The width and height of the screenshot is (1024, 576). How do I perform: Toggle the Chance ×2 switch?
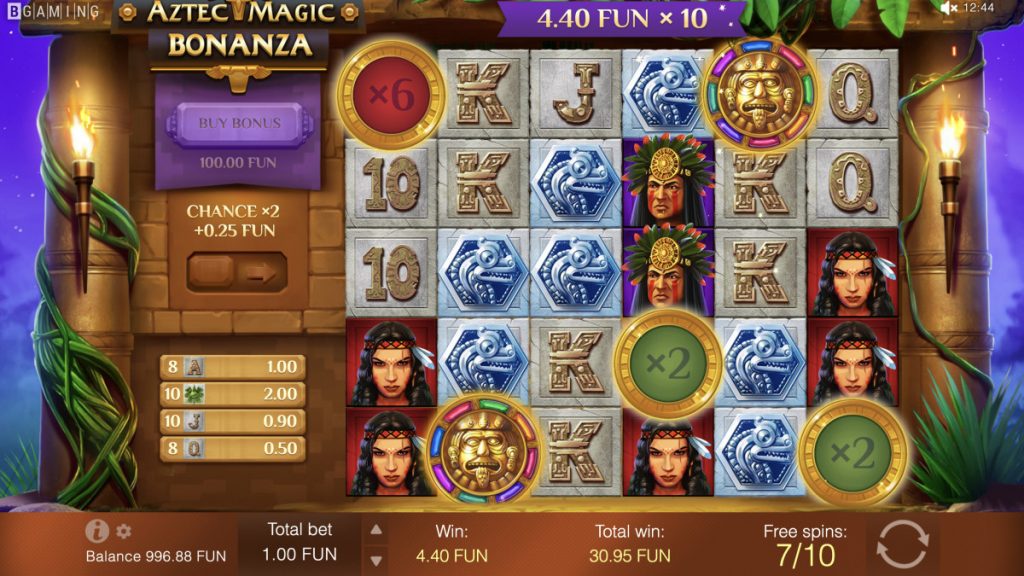coord(237,272)
